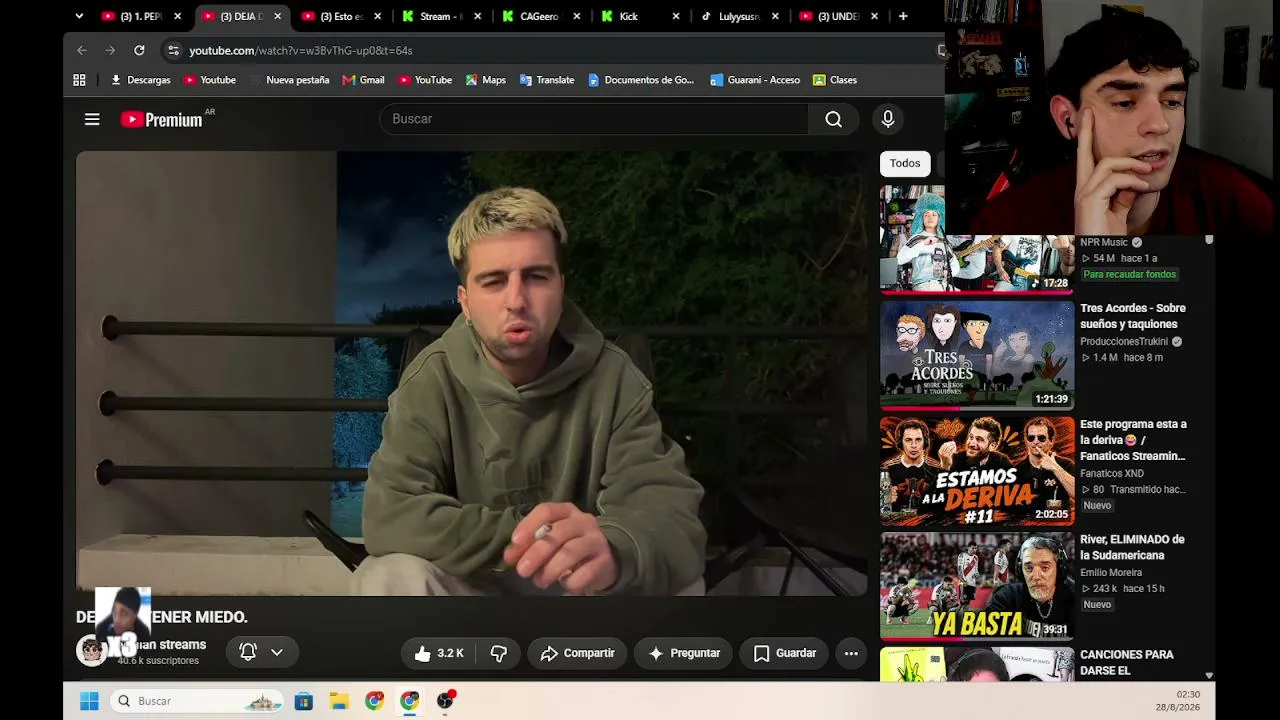Click the 'Para recaudar fondos' badge

[1130, 274]
